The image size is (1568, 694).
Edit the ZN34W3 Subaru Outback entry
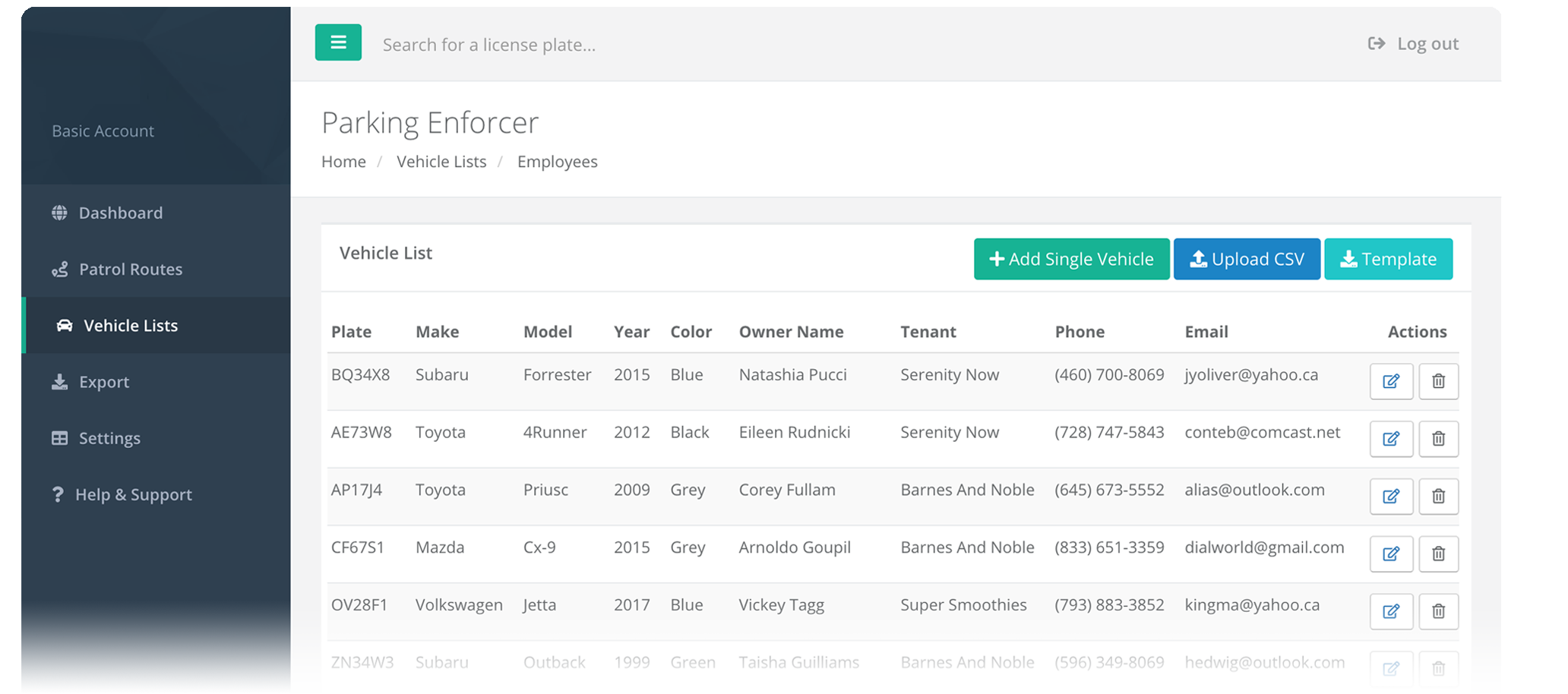coord(1390,669)
